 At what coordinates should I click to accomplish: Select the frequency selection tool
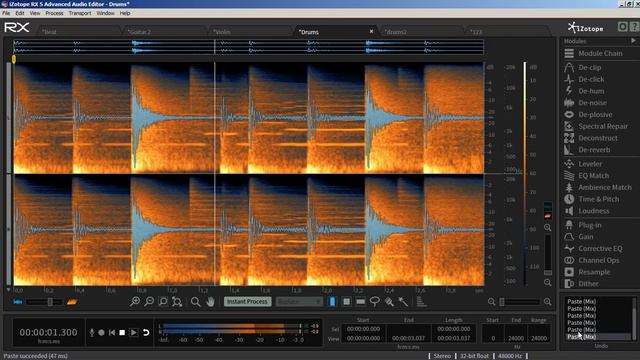360,302
